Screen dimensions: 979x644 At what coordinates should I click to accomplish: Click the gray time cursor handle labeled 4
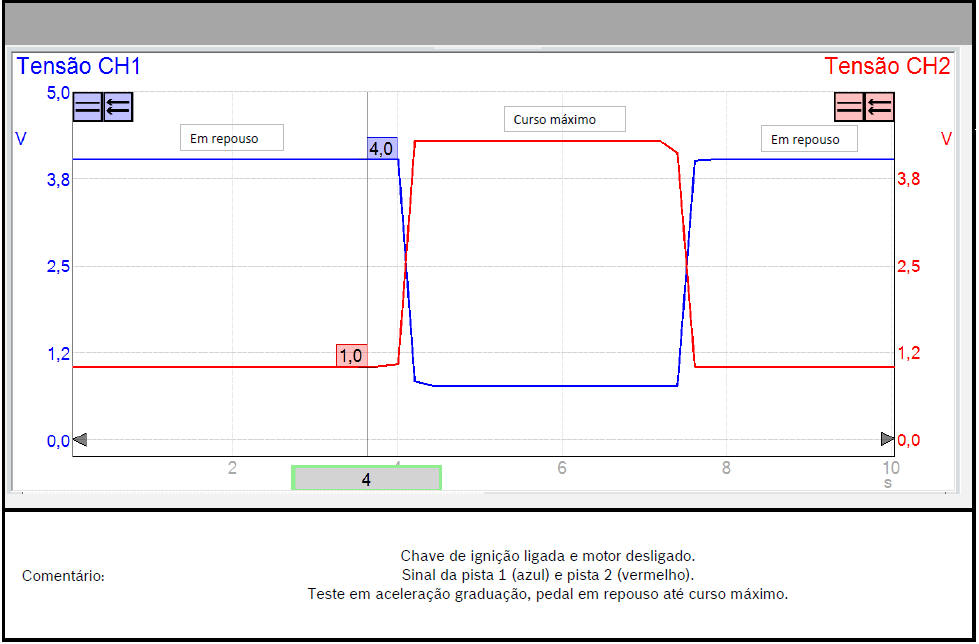[x=366, y=479]
